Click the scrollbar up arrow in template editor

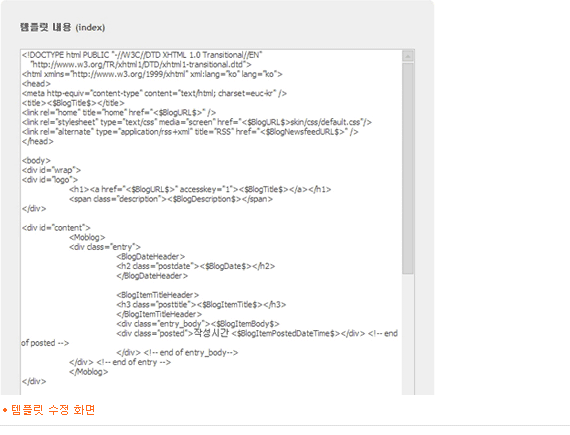pos(408,56)
